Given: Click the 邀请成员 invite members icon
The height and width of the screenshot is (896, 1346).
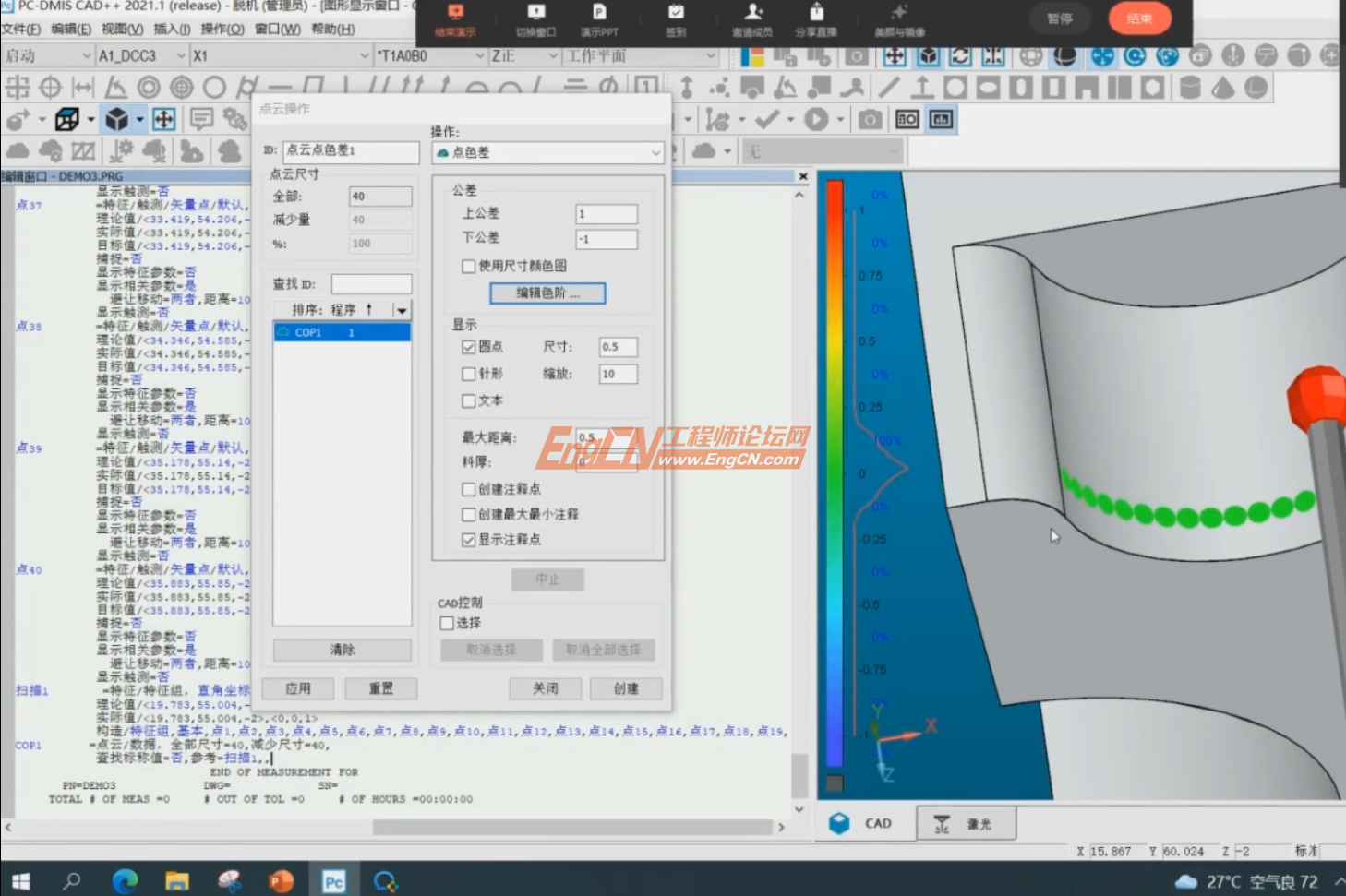Looking at the screenshot, I should coord(752,19).
